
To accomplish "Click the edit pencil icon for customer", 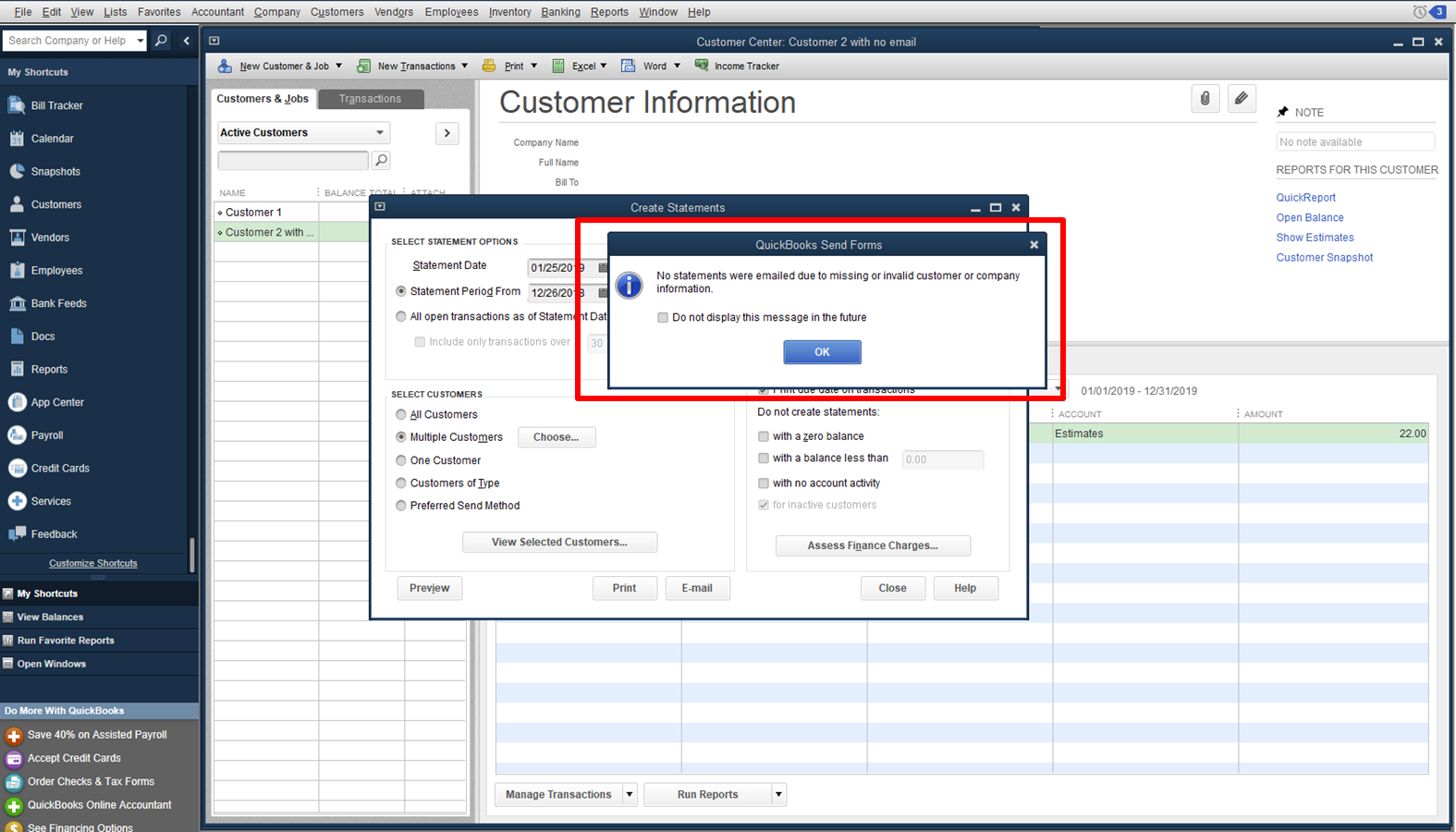I will tap(1242, 98).
